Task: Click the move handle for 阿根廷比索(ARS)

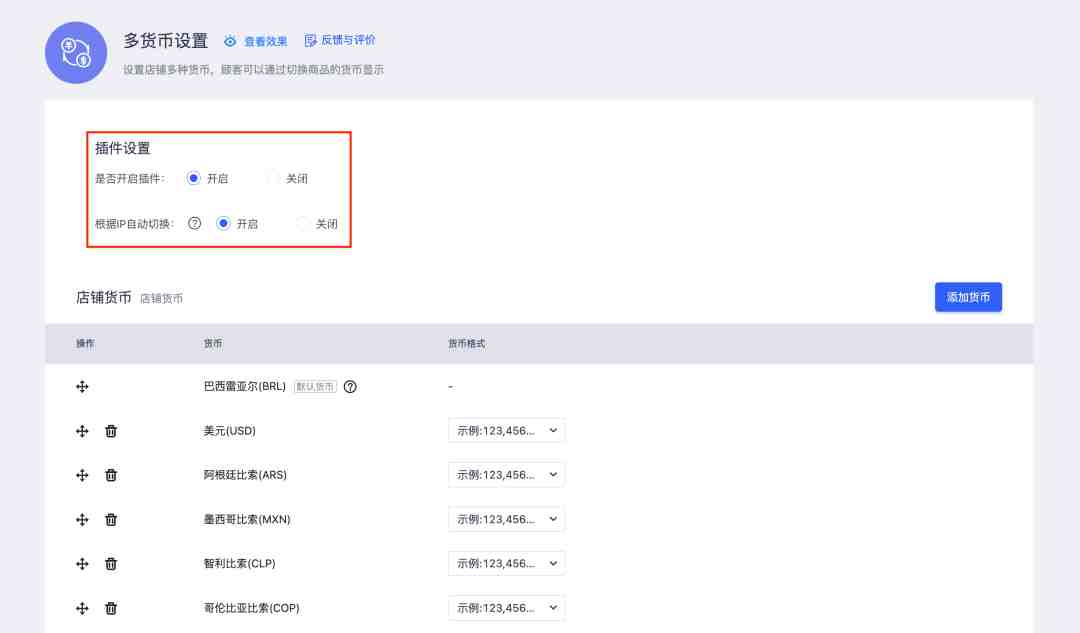Action: tap(82, 475)
